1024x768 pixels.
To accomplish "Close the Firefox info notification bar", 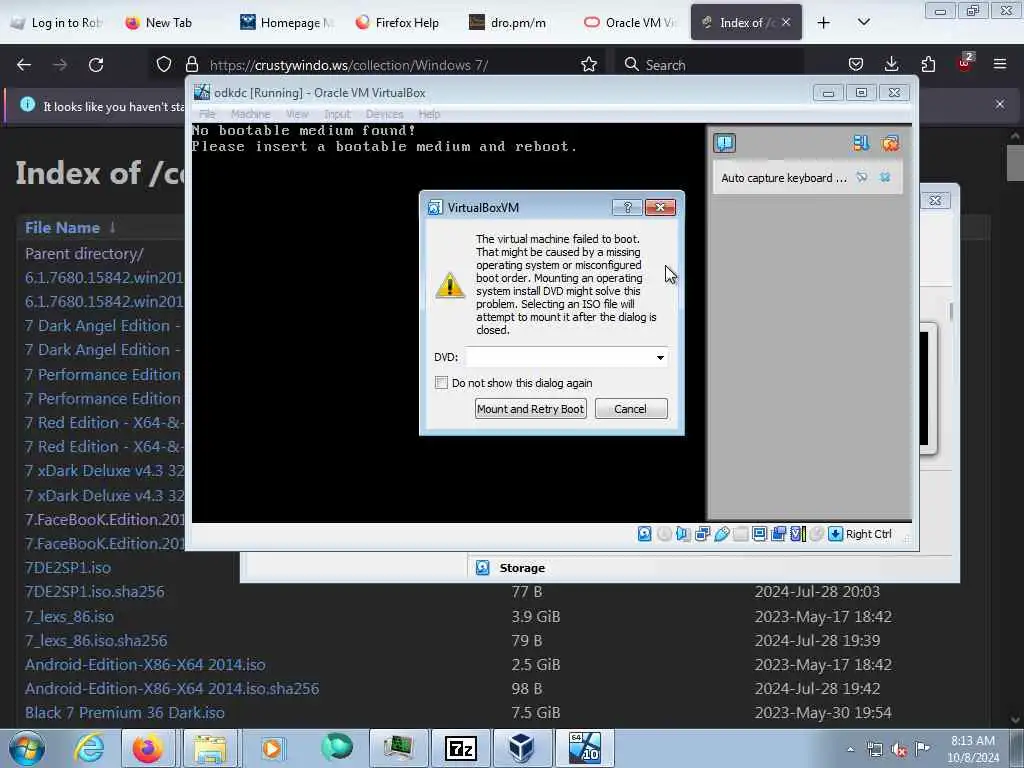I will pyautogui.click(x=1000, y=104).
